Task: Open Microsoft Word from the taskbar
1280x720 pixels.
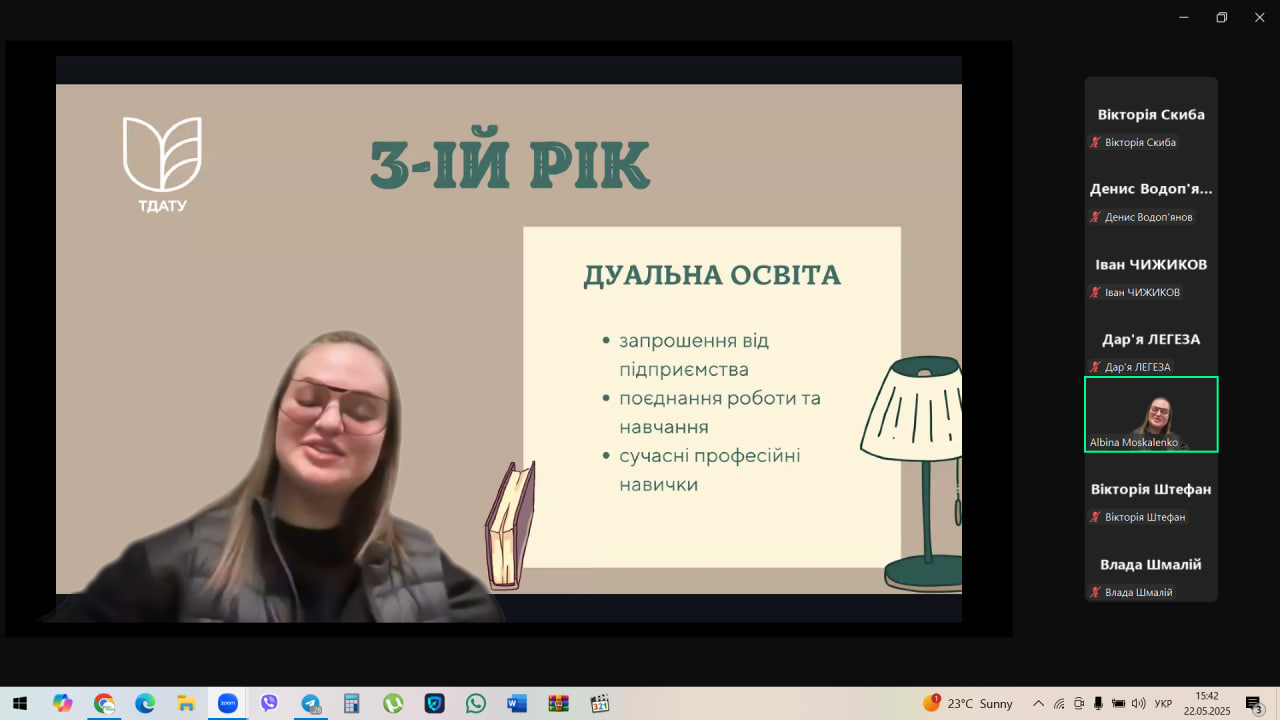Action: (x=517, y=703)
